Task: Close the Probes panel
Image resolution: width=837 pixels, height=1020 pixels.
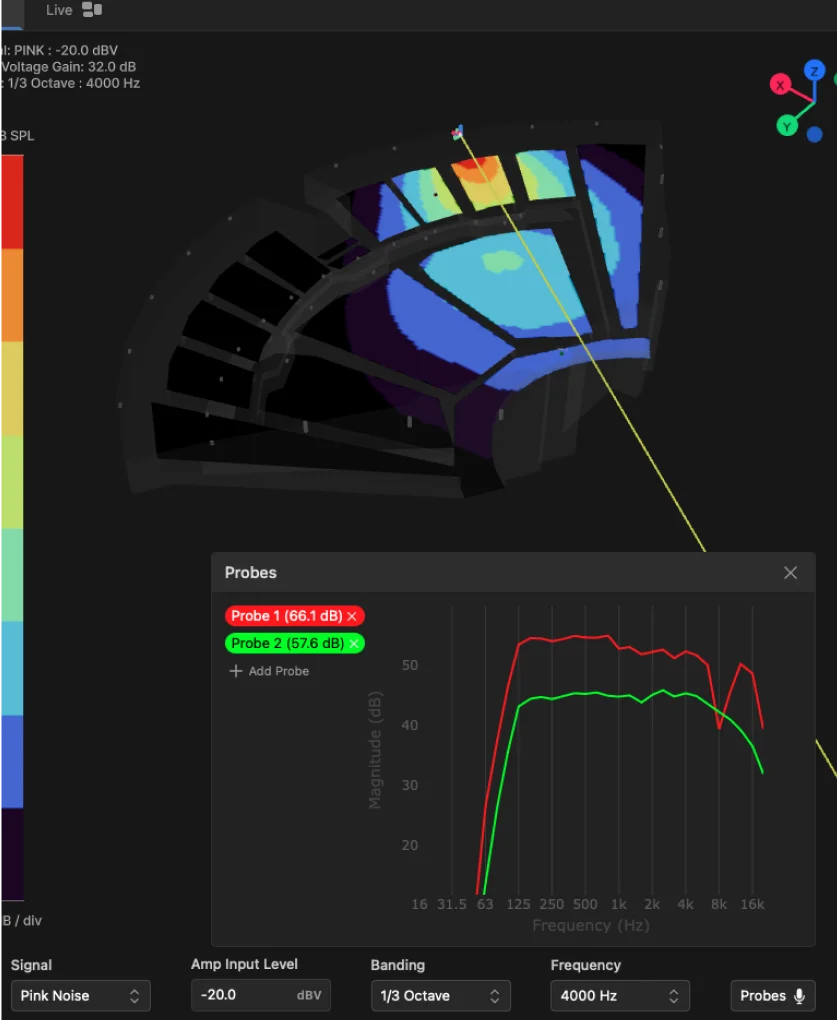Action: 790,572
